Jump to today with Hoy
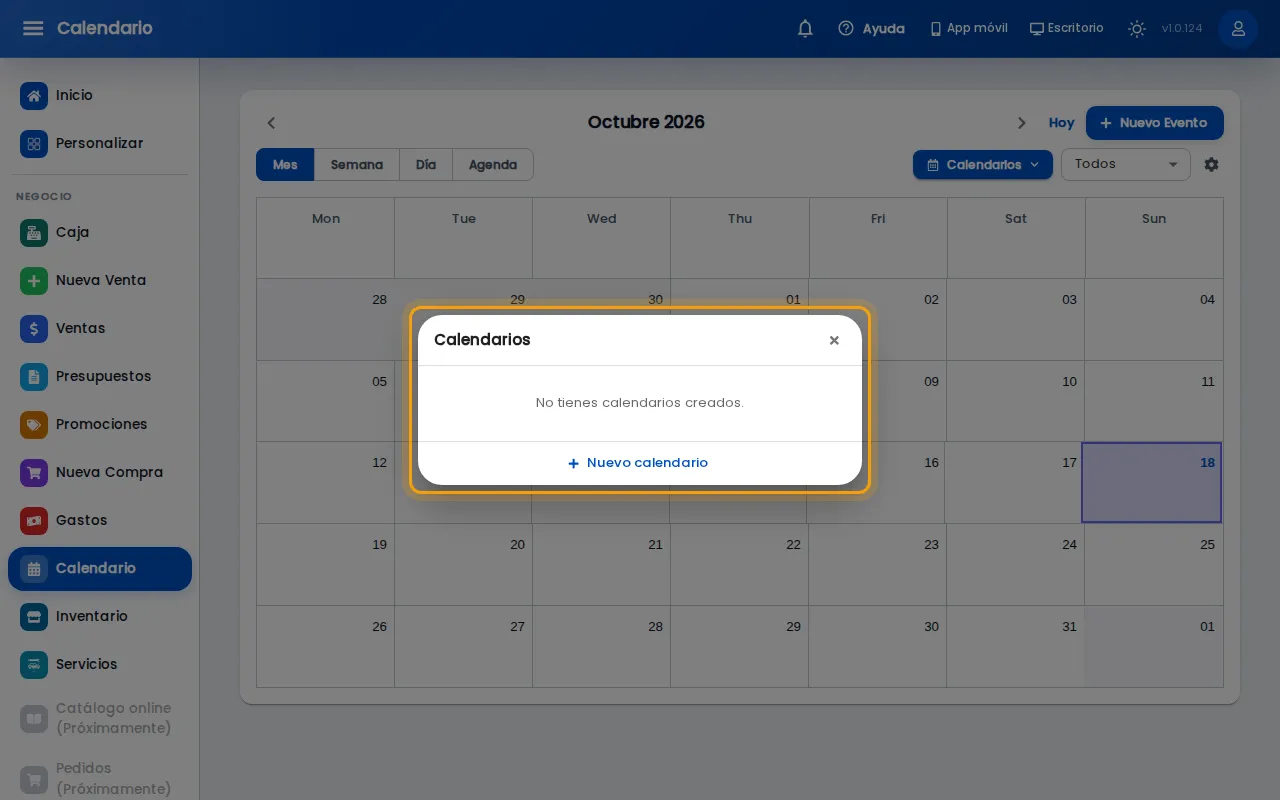 (1061, 123)
